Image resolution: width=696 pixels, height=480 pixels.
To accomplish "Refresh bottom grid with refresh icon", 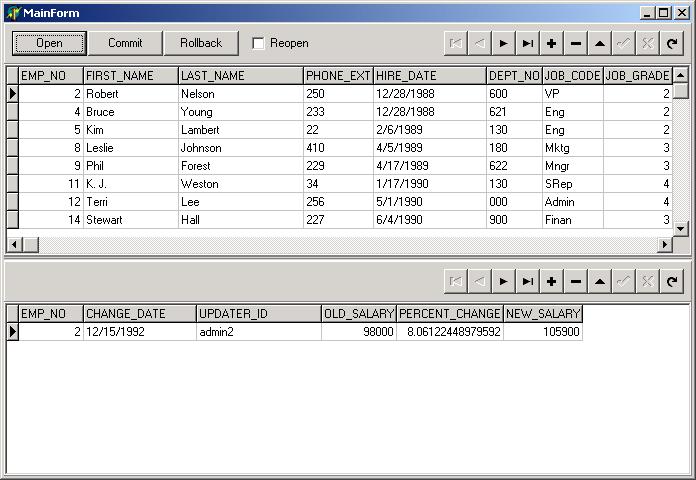I will click(672, 282).
